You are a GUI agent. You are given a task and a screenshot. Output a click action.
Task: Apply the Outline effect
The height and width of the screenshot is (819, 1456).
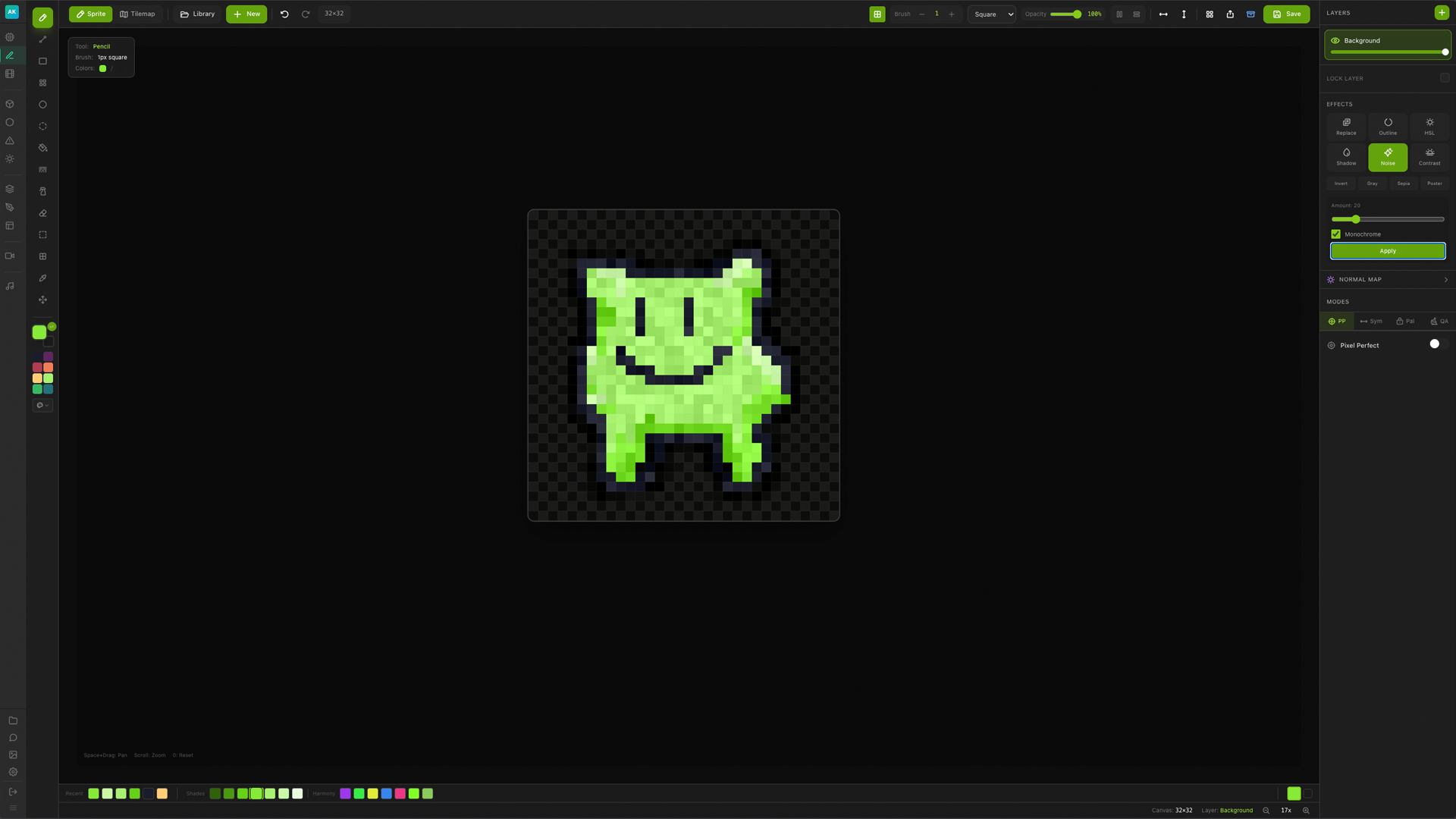pos(1387,126)
